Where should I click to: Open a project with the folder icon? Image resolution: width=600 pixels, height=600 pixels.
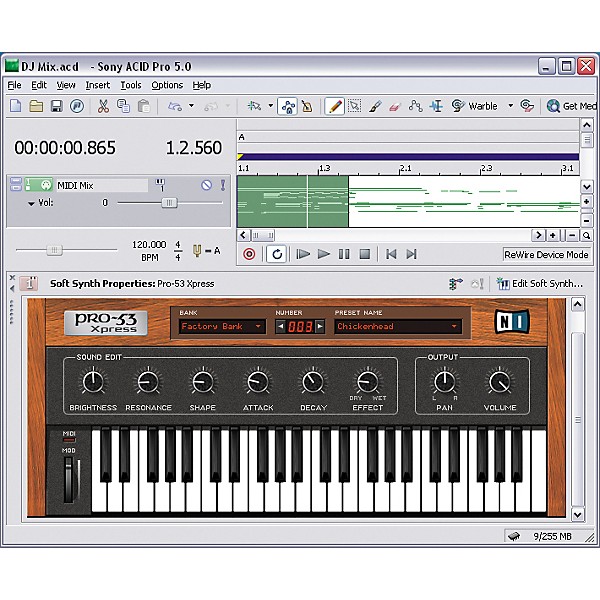[36, 106]
